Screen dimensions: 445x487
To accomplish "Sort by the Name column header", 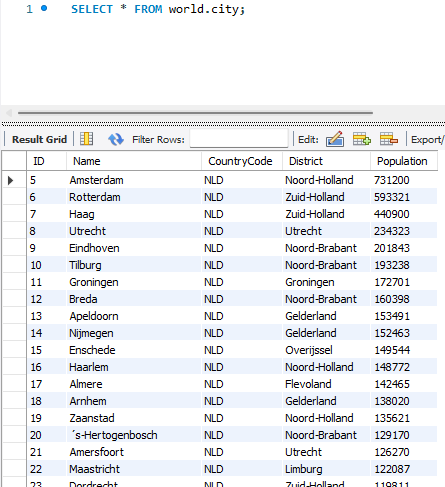I will 134,161.
